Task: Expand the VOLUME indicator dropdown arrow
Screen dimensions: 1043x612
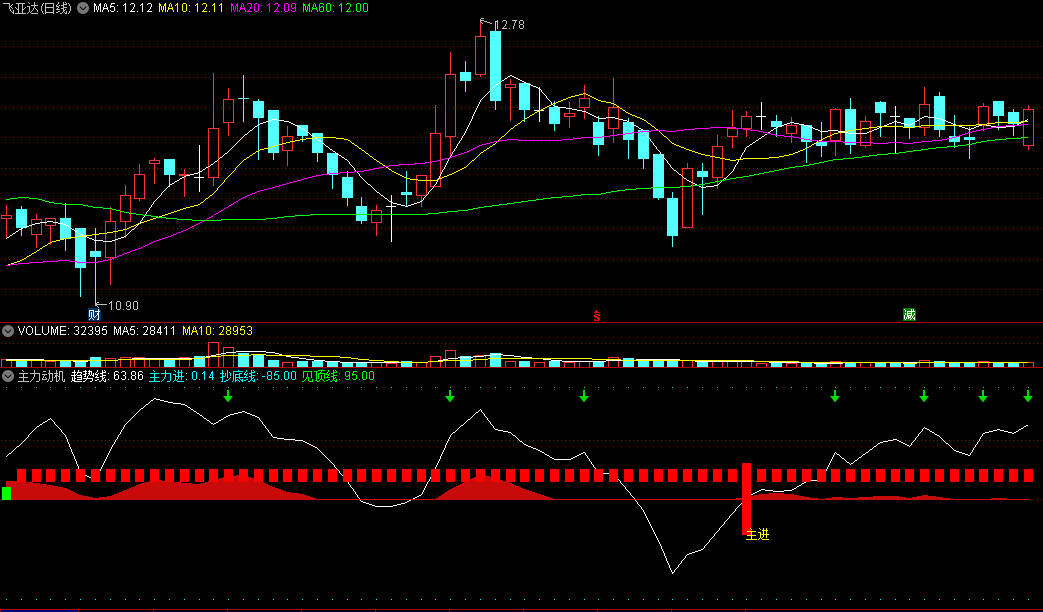Action: [8, 331]
